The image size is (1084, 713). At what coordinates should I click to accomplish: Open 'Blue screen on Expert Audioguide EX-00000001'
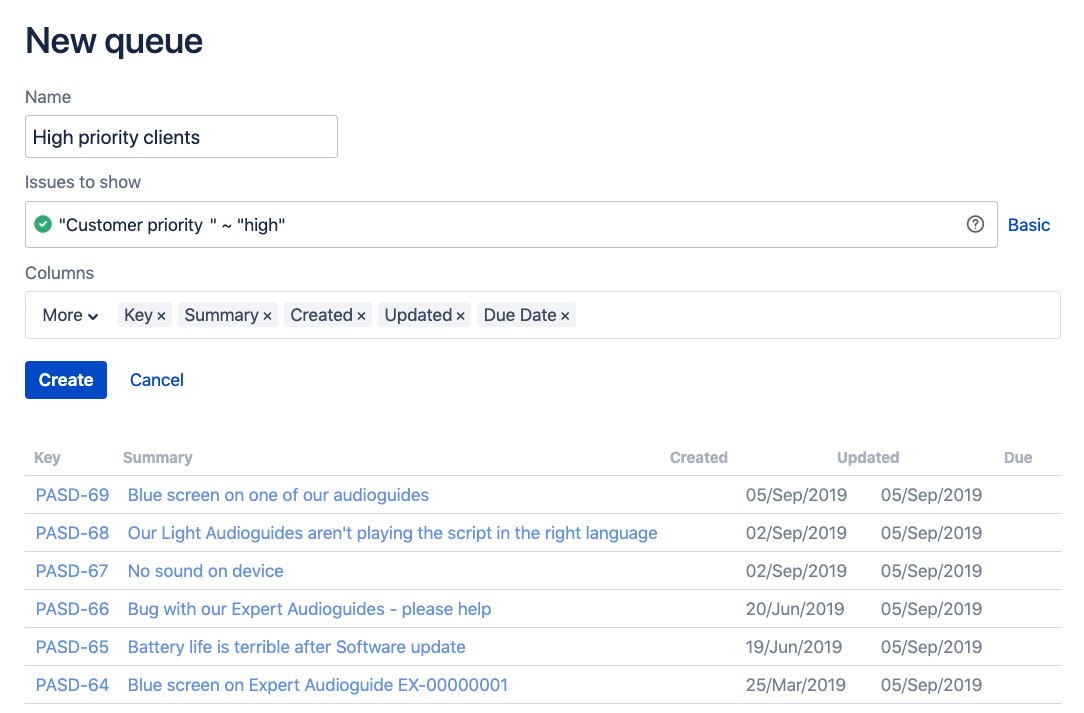(x=317, y=685)
